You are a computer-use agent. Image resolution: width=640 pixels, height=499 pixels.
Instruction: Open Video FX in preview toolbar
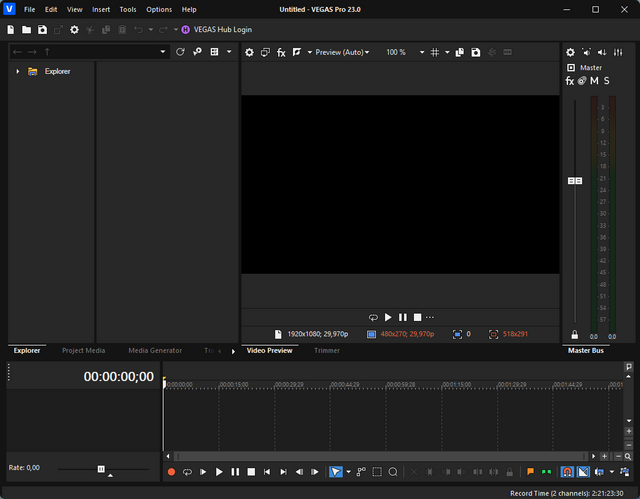click(x=281, y=52)
